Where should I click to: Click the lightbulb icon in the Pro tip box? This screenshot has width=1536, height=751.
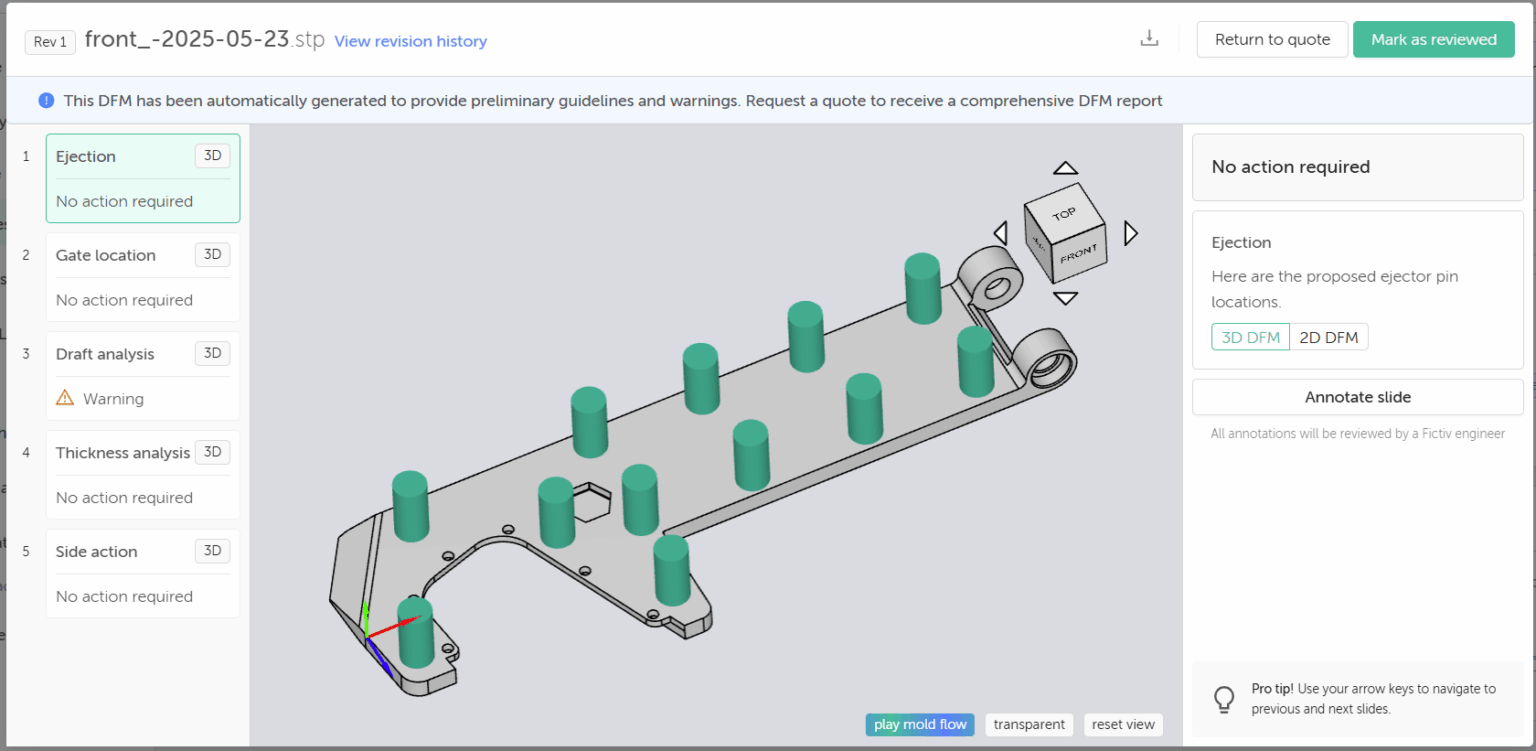pos(1225,699)
